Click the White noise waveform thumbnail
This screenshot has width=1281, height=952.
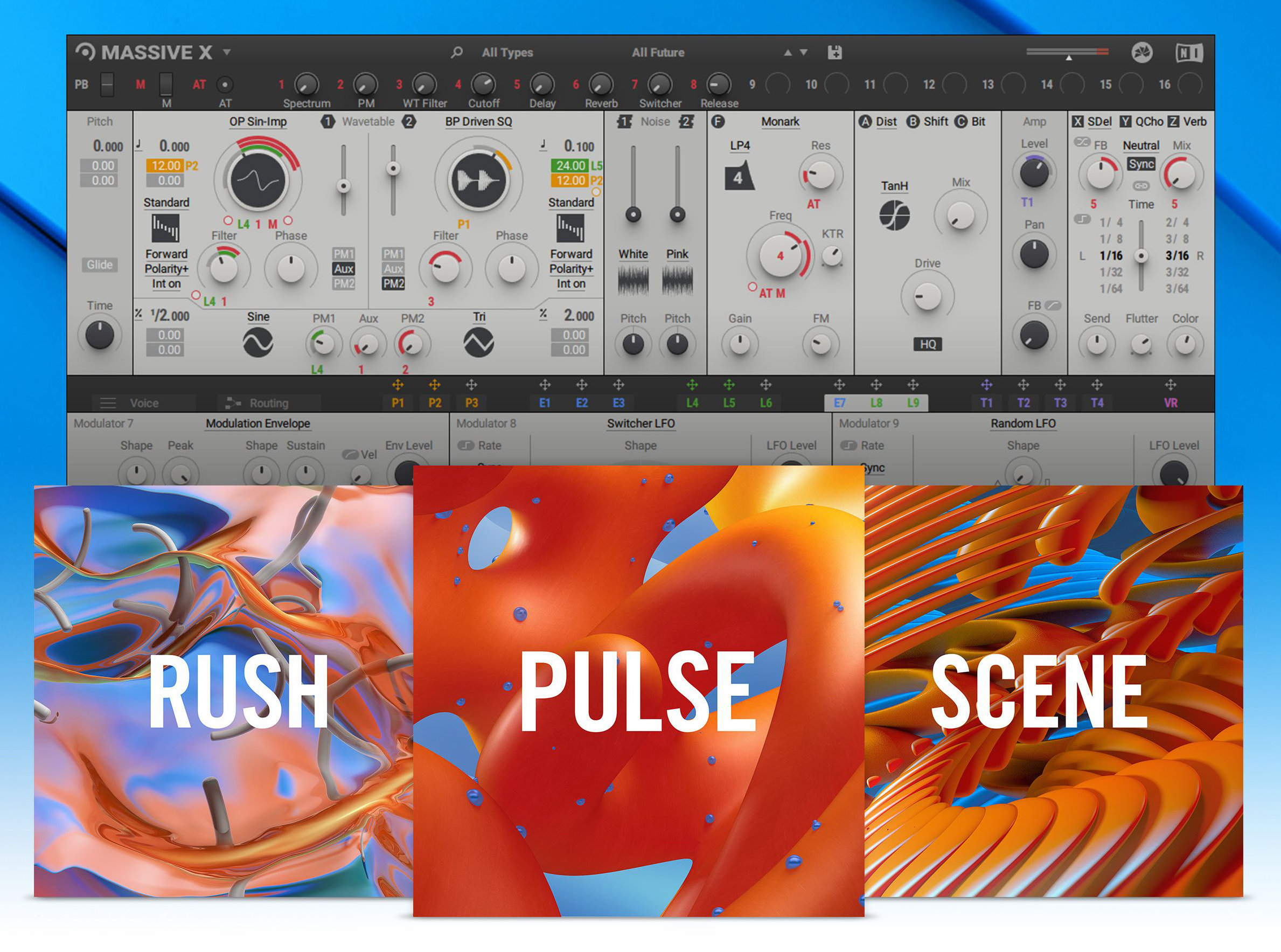click(633, 281)
